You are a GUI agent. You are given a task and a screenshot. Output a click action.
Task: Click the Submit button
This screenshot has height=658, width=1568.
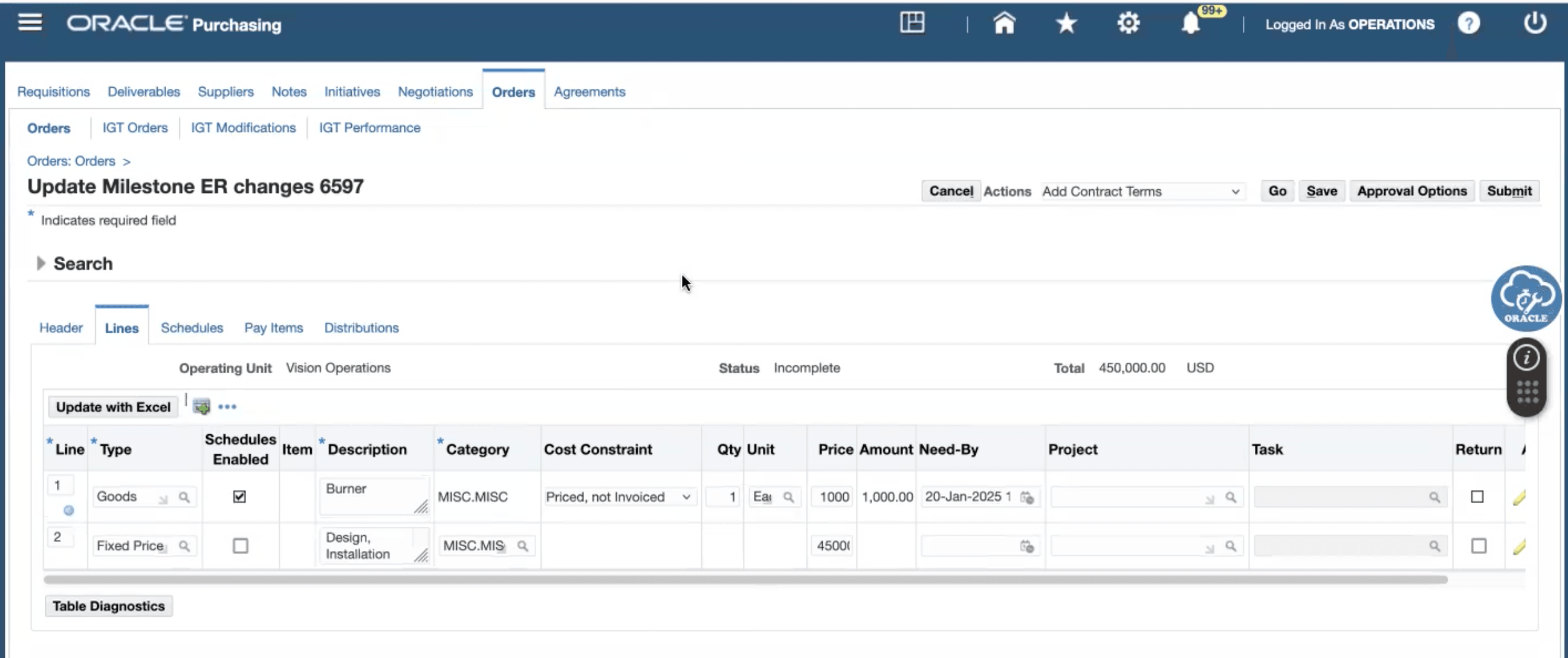[1509, 191]
